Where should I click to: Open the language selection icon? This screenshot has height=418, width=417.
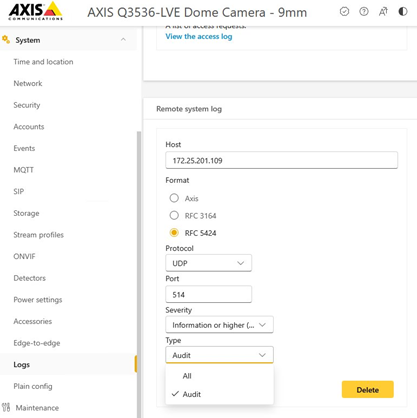pyautogui.click(x=383, y=12)
